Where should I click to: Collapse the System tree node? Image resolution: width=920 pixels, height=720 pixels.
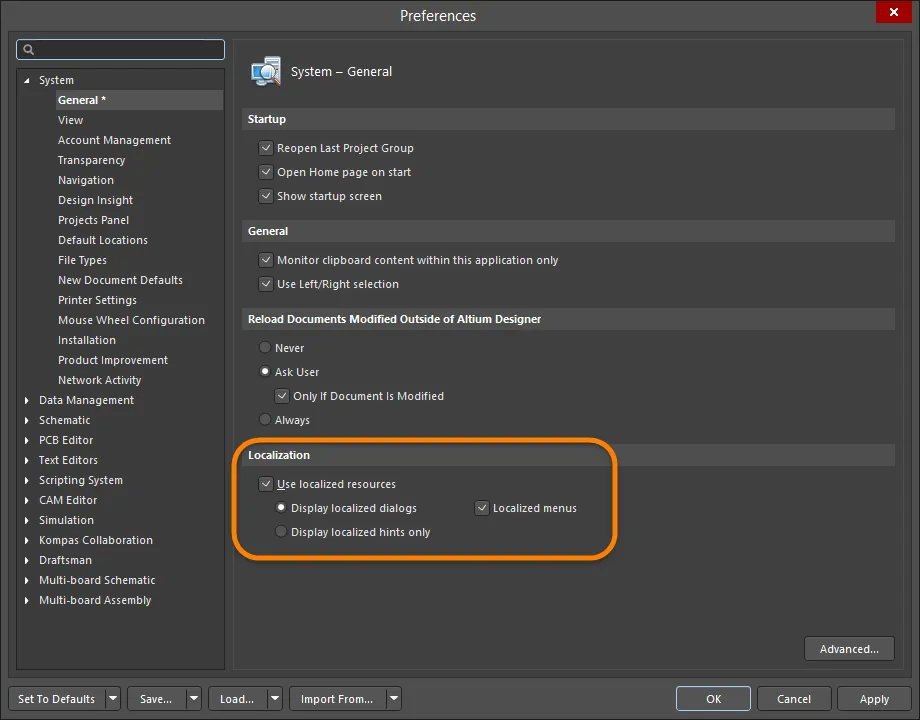tap(26, 80)
